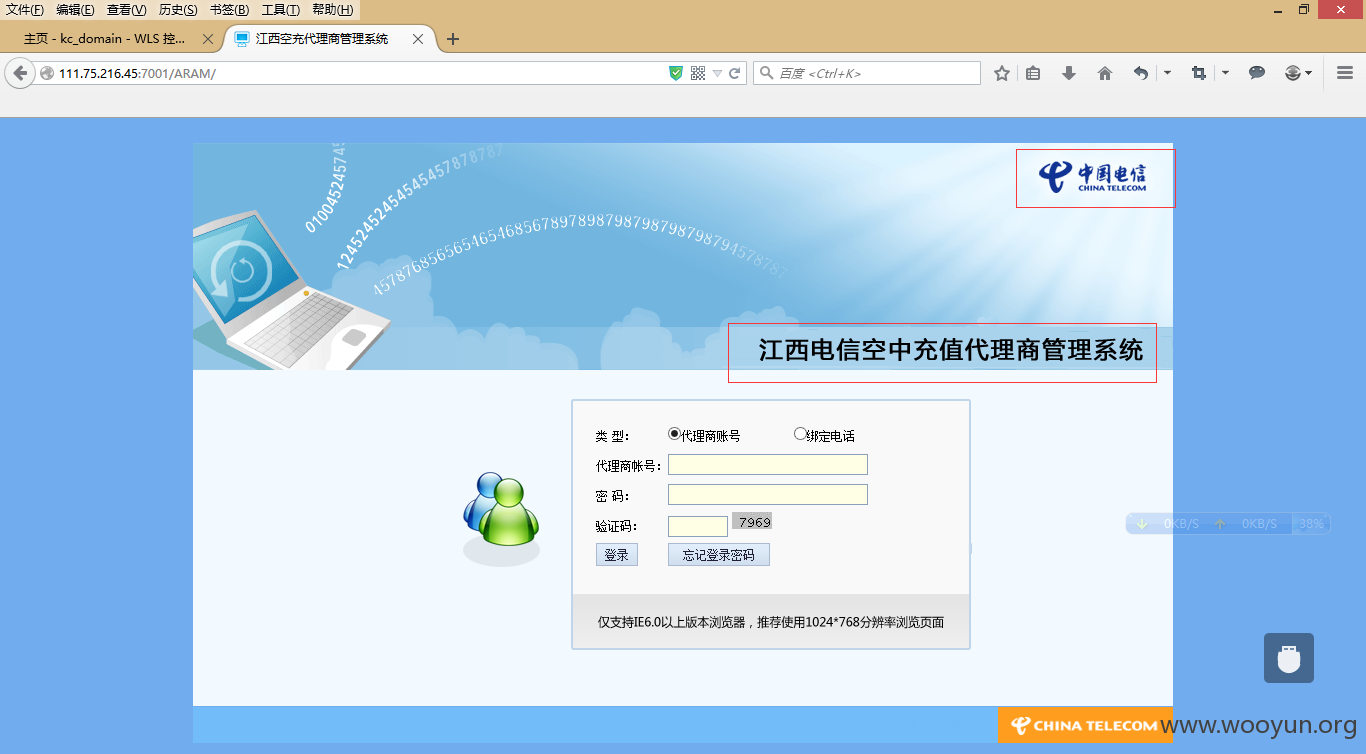The height and width of the screenshot is (754, 1366).
Task: Close the 江西空充代理商管理系统 tab
Action: [x=418, y=39]
